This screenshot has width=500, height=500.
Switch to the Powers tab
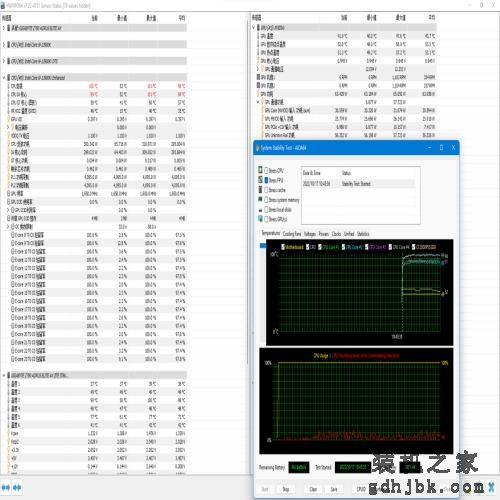coord(324,234)
